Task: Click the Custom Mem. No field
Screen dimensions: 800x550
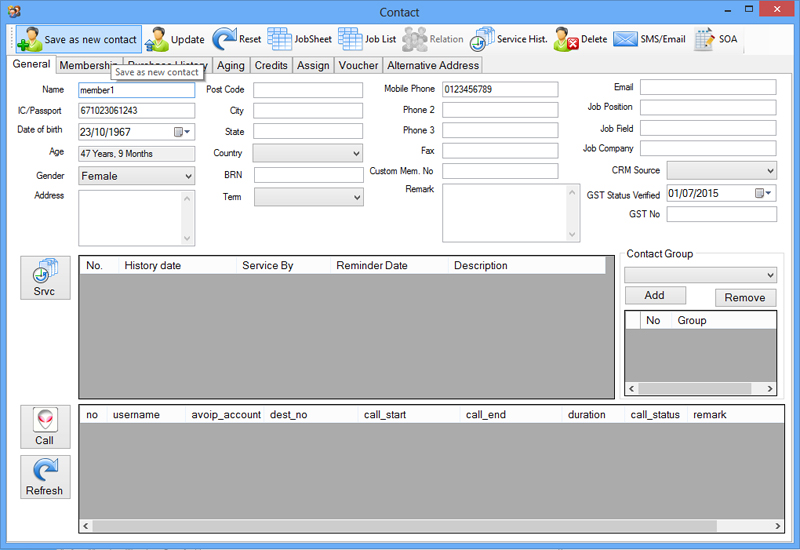Action: pyautogui.click(x=500, y=171)
